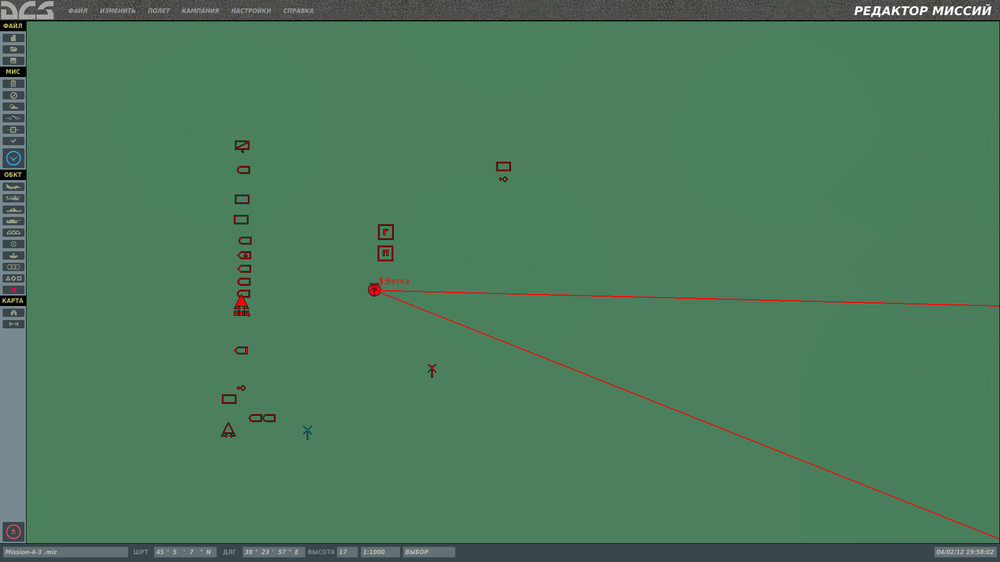Image resolution: width=1000 pixels, height=562 pixels.
Task: Click the red circular exit button
Action: coord(13,531)
